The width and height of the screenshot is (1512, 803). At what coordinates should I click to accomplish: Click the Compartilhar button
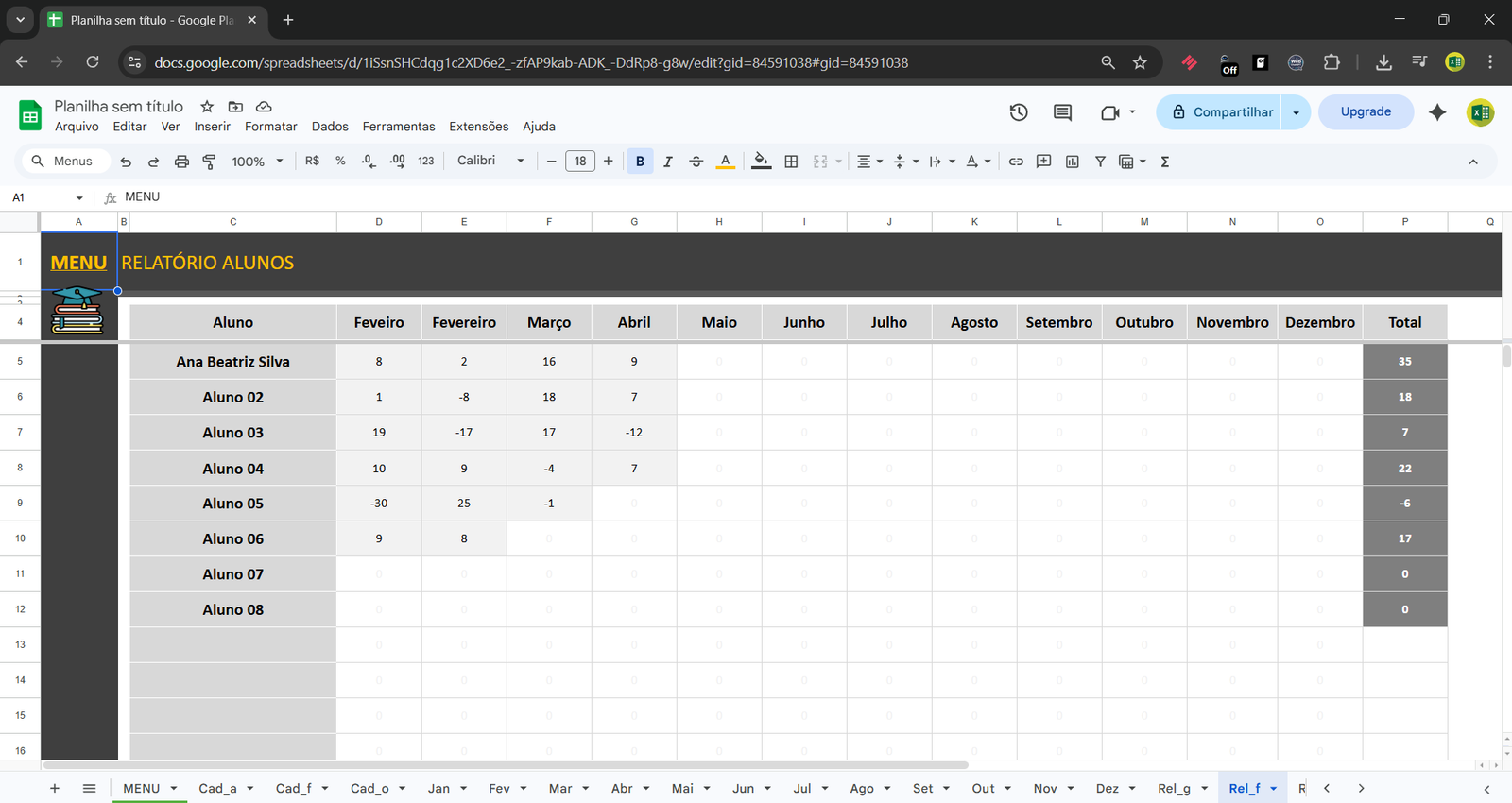point(1221,112)
